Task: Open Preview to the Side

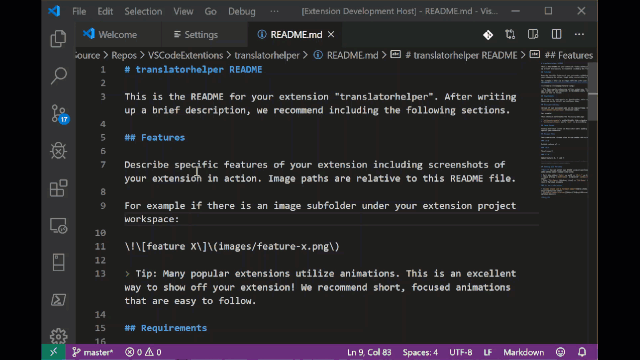Action: tap(533, 35)
